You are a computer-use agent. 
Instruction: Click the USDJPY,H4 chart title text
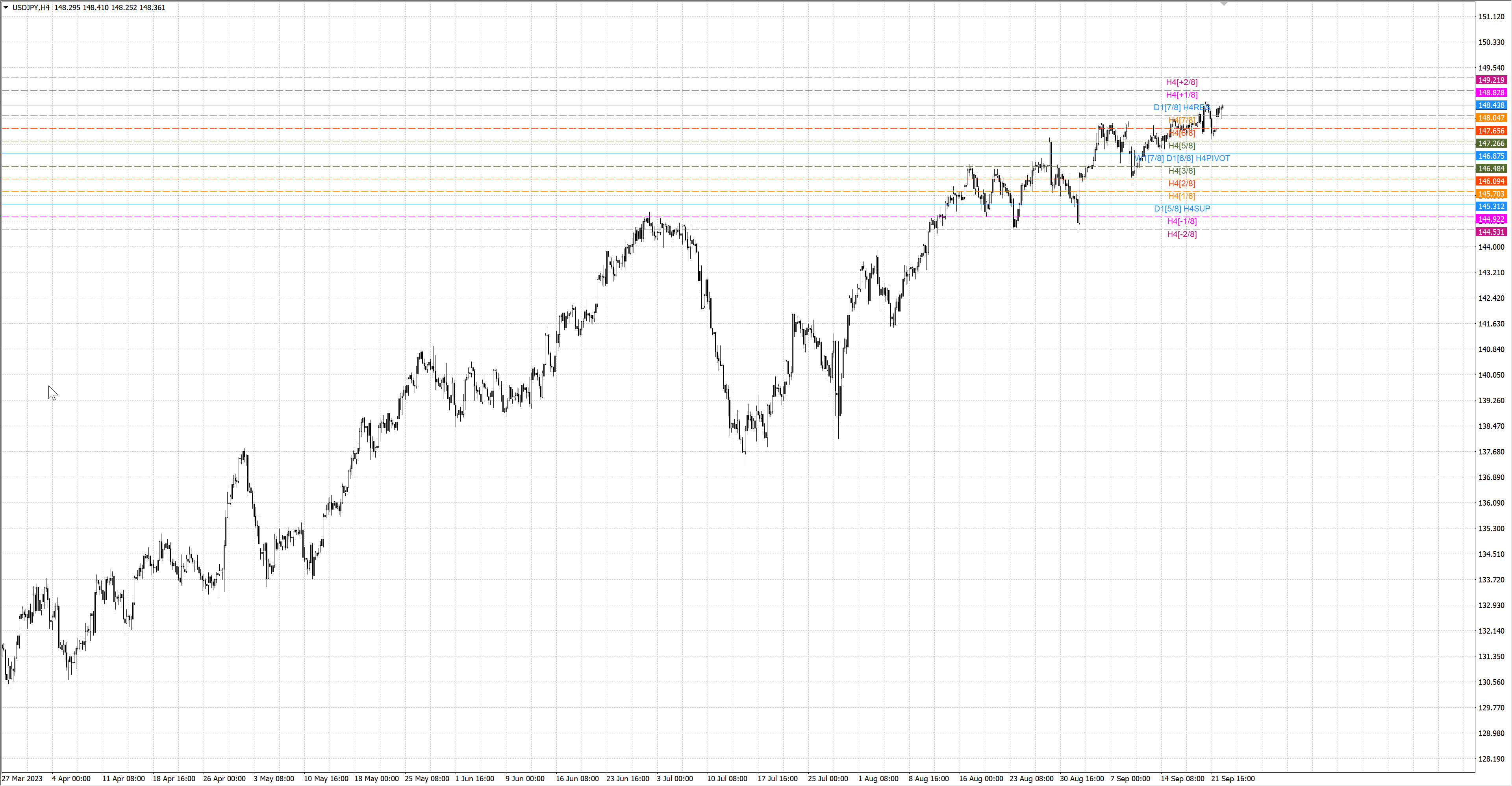click(31, 7)
